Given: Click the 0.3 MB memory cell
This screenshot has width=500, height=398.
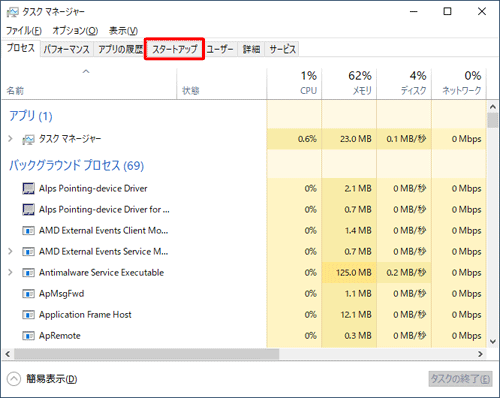Looking at the screenshot, I should click(349, 336).
